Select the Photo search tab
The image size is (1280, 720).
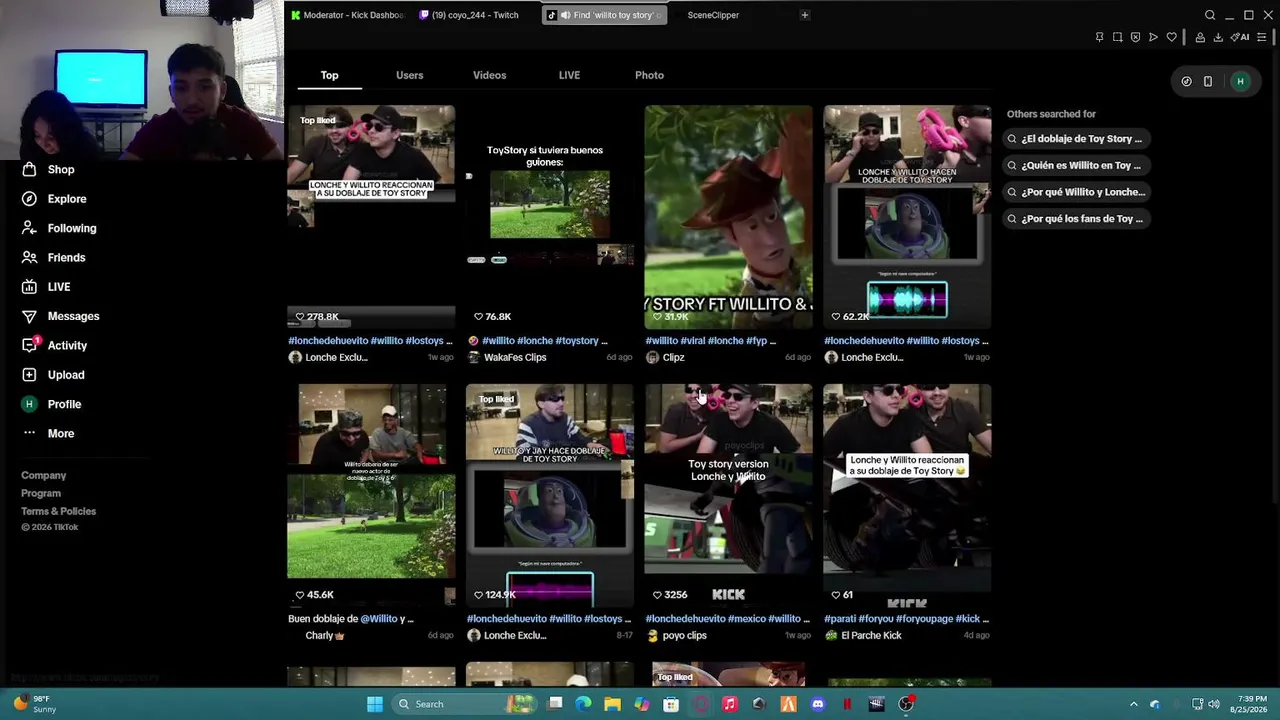(649, 75)
